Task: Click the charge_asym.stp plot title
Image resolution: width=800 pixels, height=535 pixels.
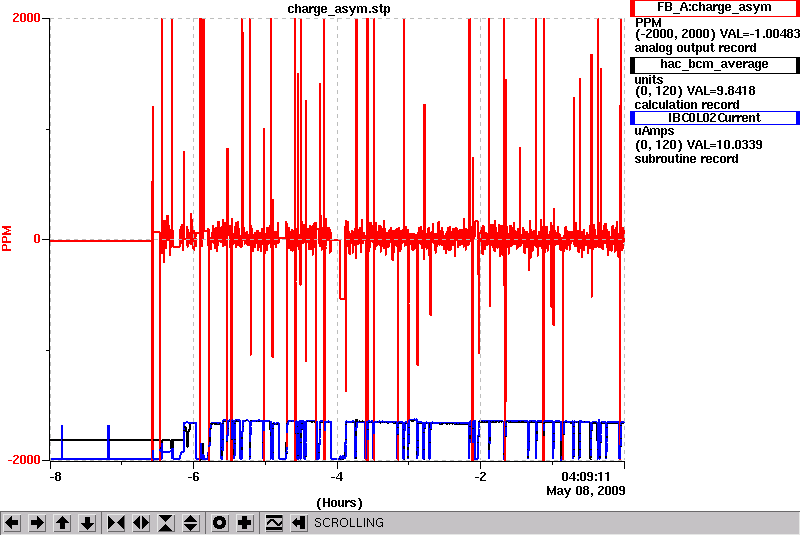Action: [x=339, y=9]
